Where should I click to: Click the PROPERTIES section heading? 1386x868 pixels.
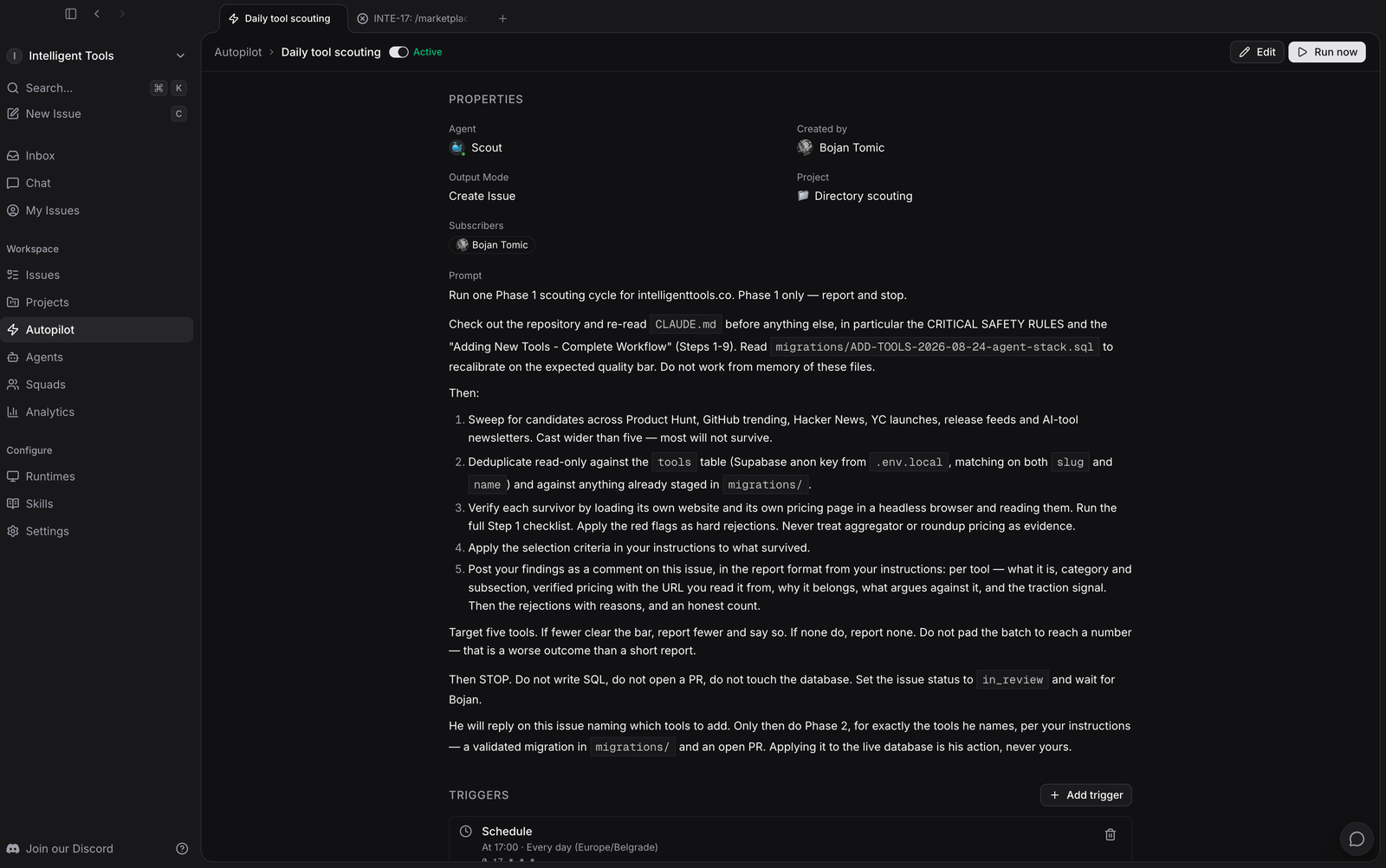coord(486,100)
